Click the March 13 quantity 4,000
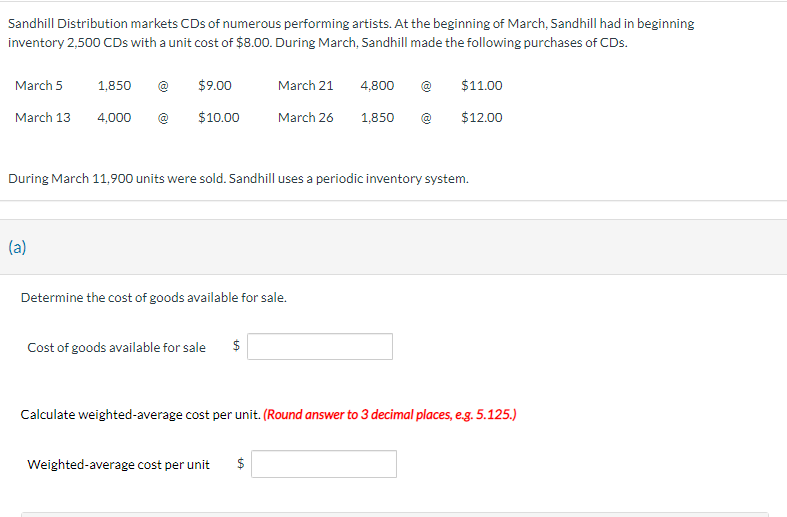 coord(114,117)
